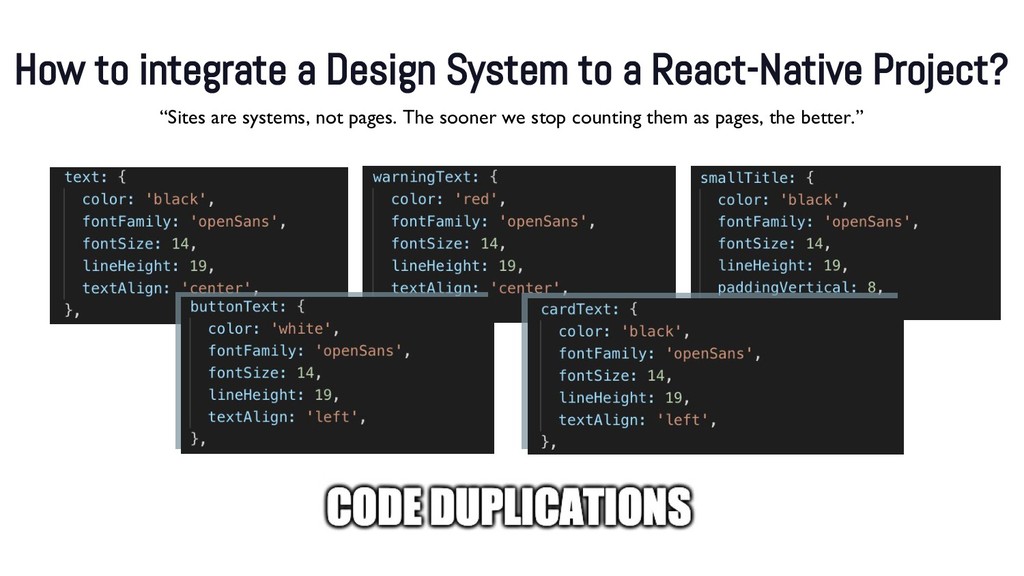This screenshot has width=1024, height=576.
Task: Select color 'black' line in smallTitle block
Action: coord(783,200)
